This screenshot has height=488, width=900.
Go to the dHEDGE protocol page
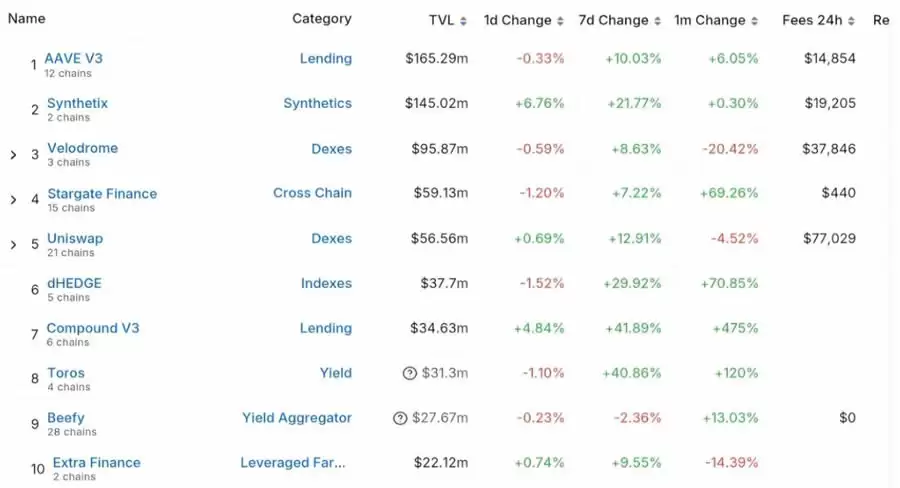74,283
